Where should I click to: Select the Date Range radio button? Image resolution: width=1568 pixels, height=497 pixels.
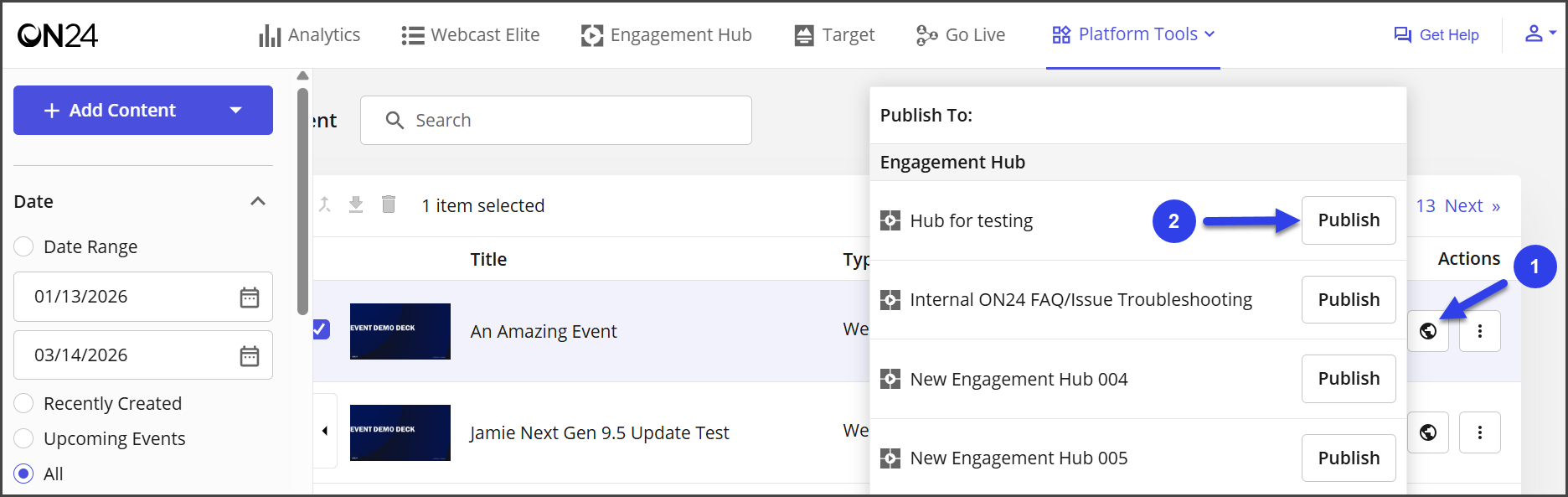coord(24,246)
